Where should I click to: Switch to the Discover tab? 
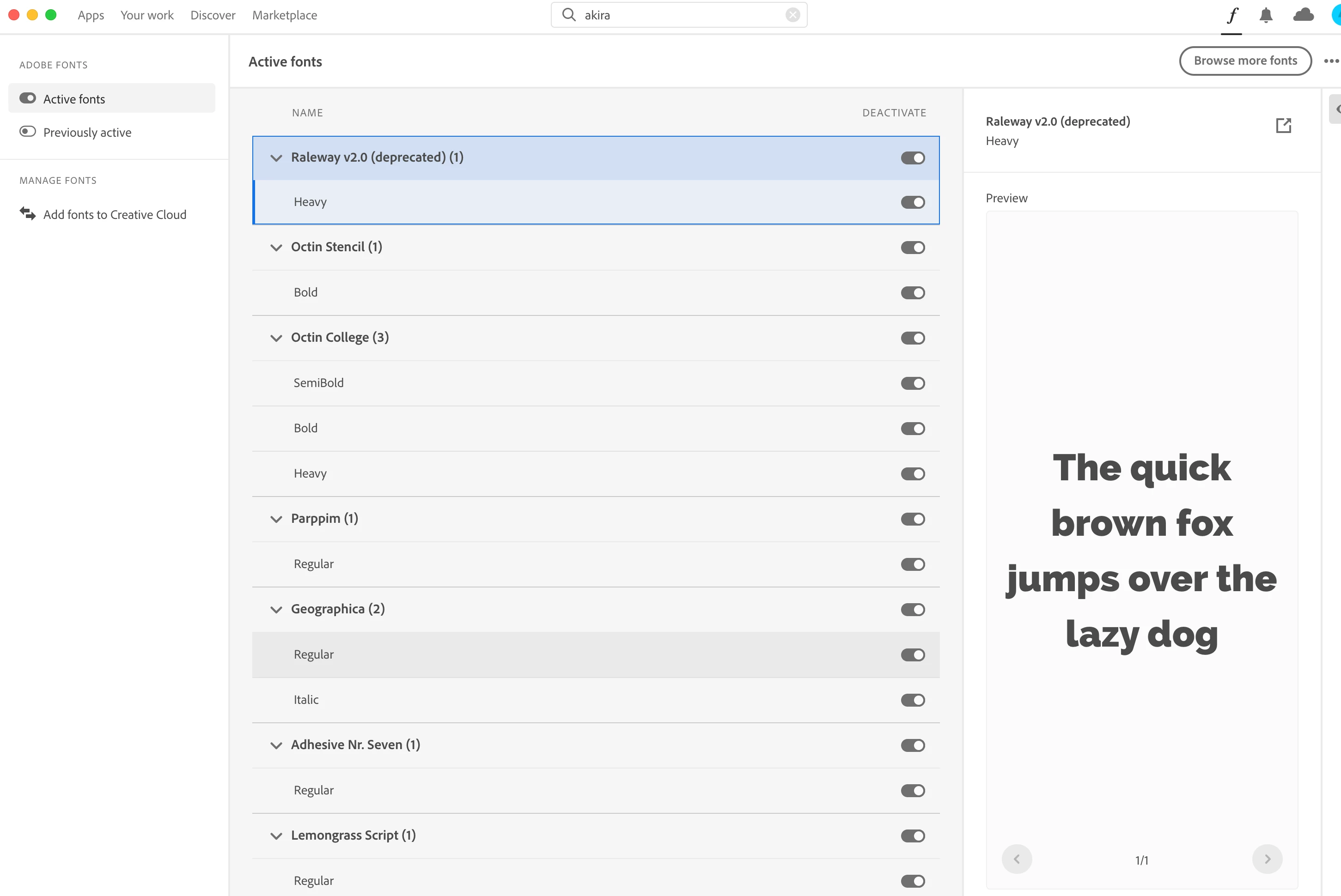tap(213, 15)
